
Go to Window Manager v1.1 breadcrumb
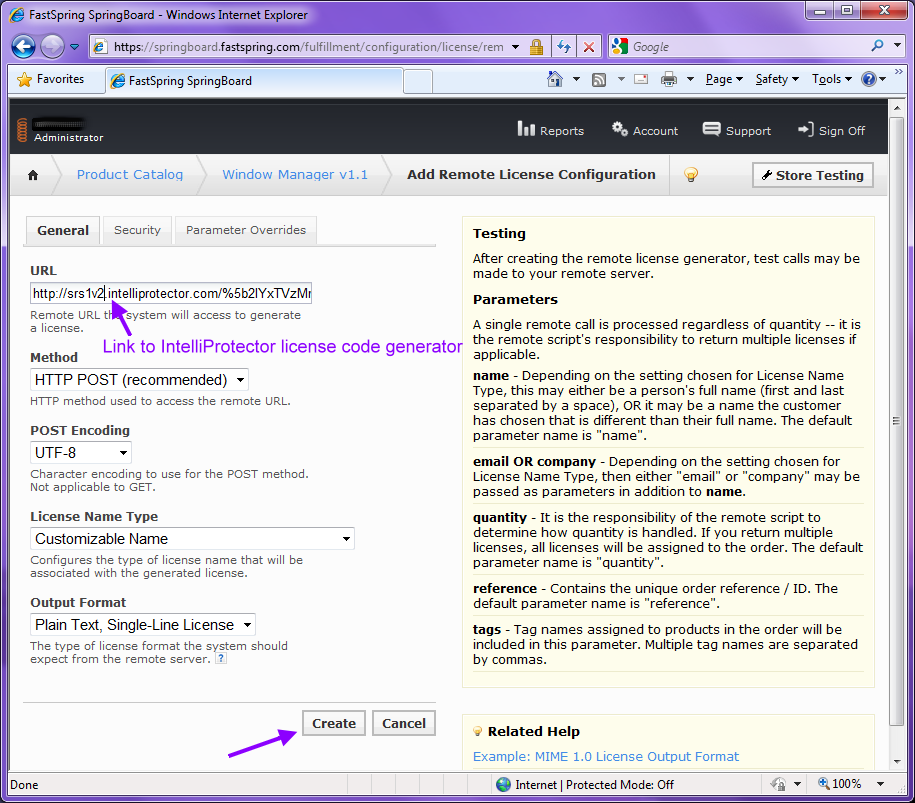point(295,174)
